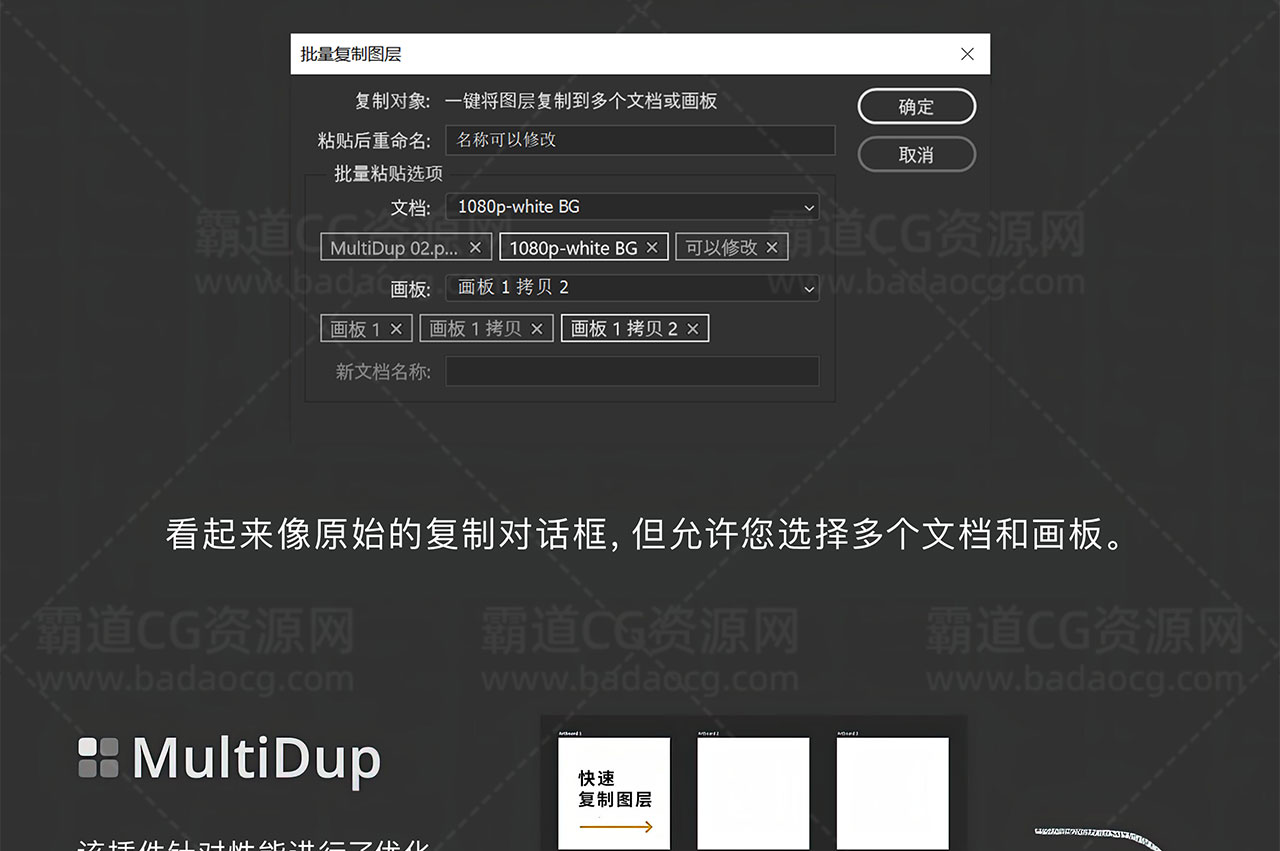The height and width of the screenshot is (851, 1280).
Task: Click the middle blank artboard thumbnail
Action: coord(753,792)
